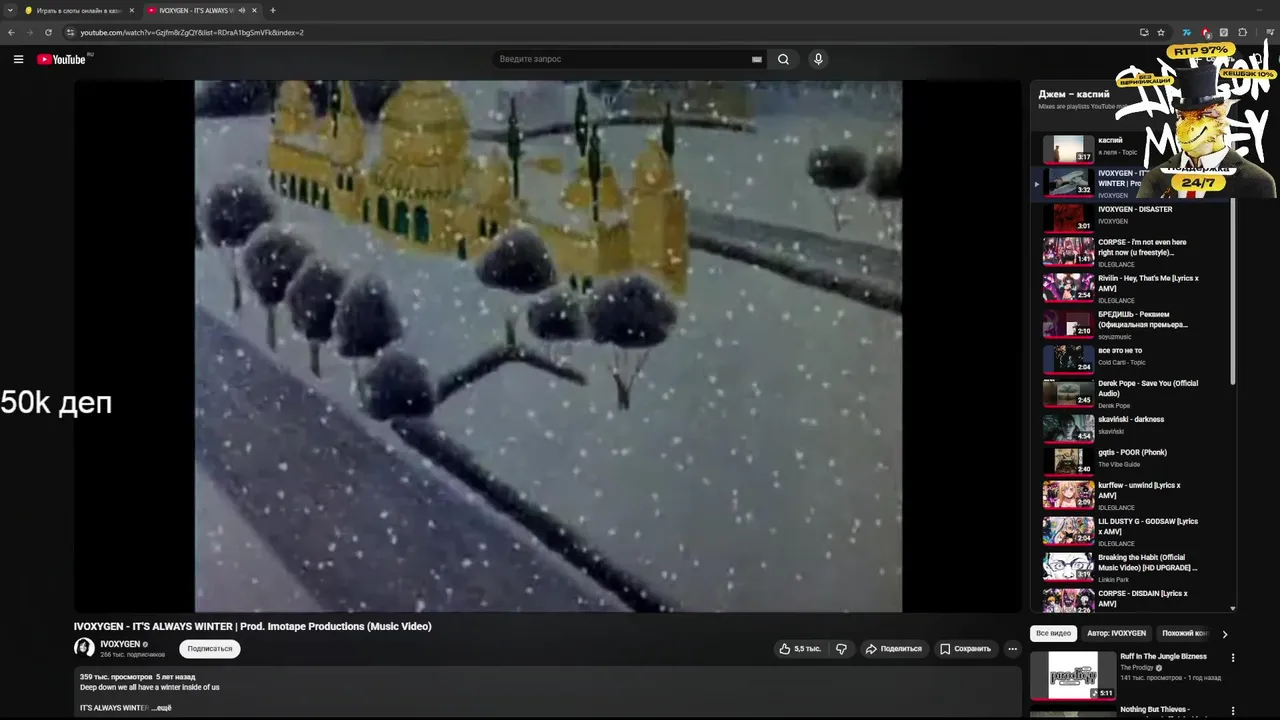The height and width of the screenshot is (720, 1280).
Task: Select the 'Автор: IVOXYGEN' filter chip
Action: [1116, 633]
